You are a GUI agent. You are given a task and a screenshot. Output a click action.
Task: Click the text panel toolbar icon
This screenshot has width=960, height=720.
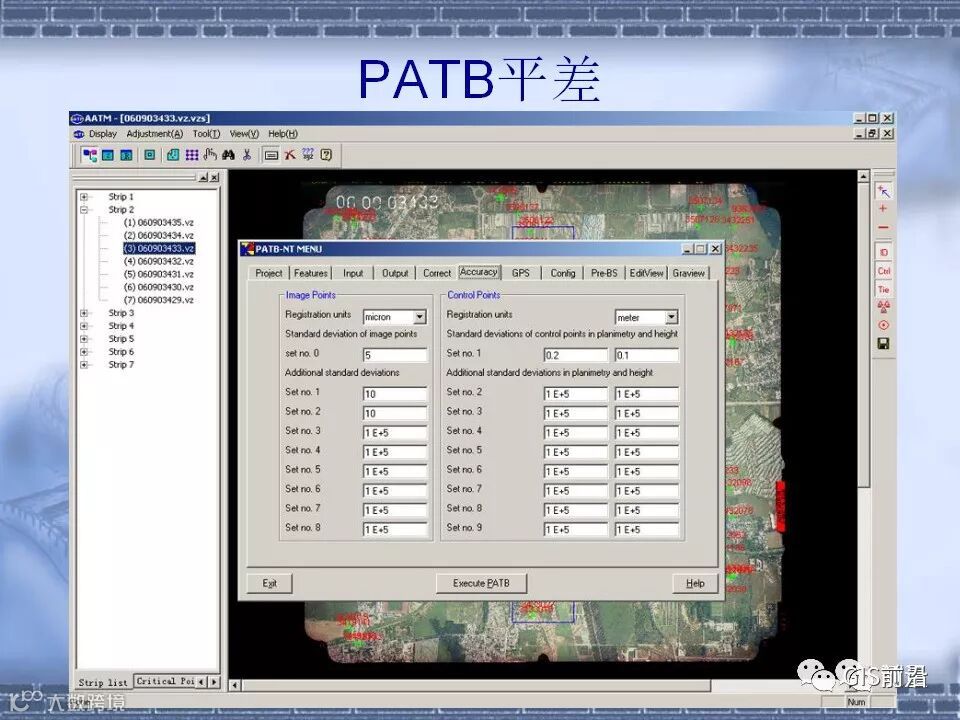tap(271, 156)
